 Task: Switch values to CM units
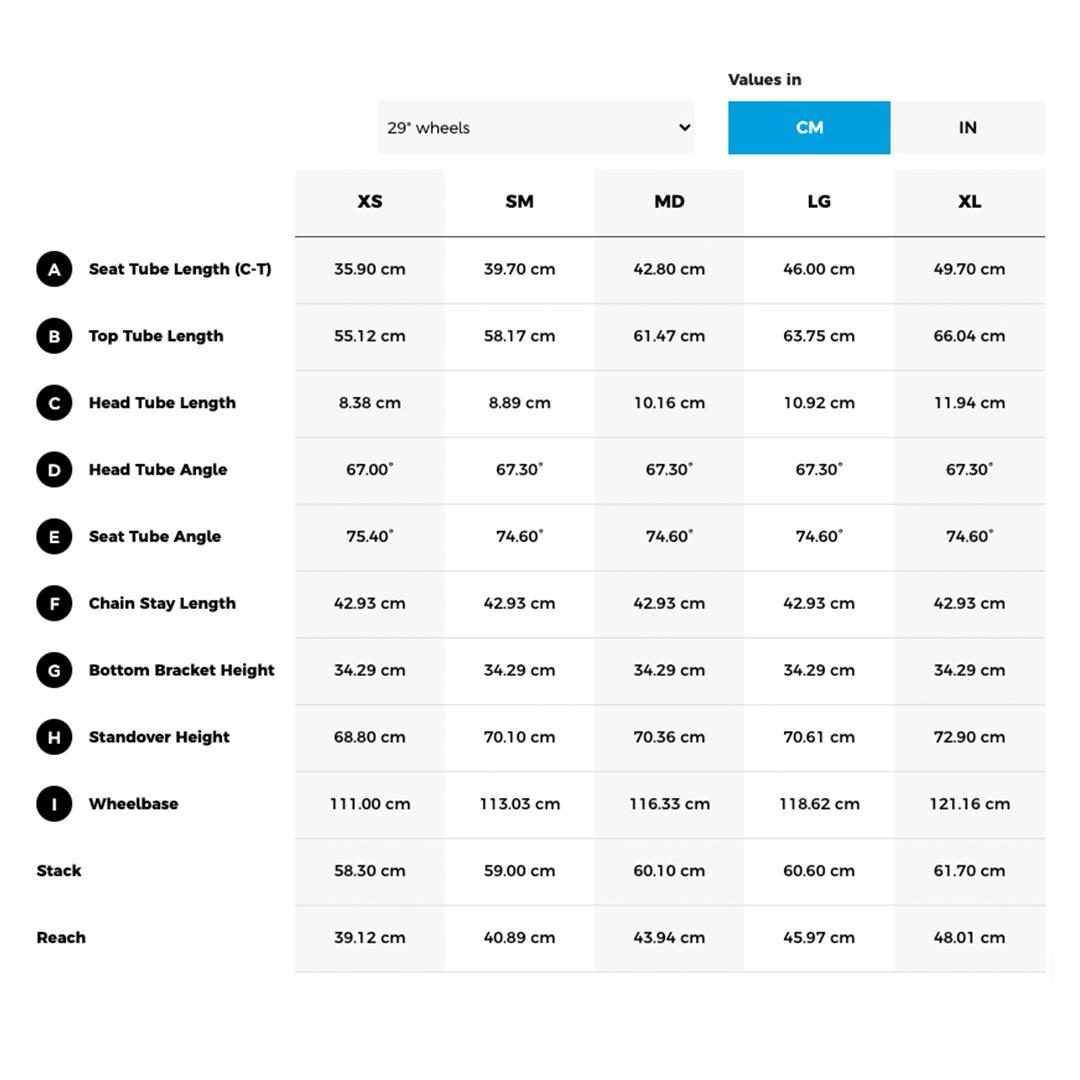809,128
